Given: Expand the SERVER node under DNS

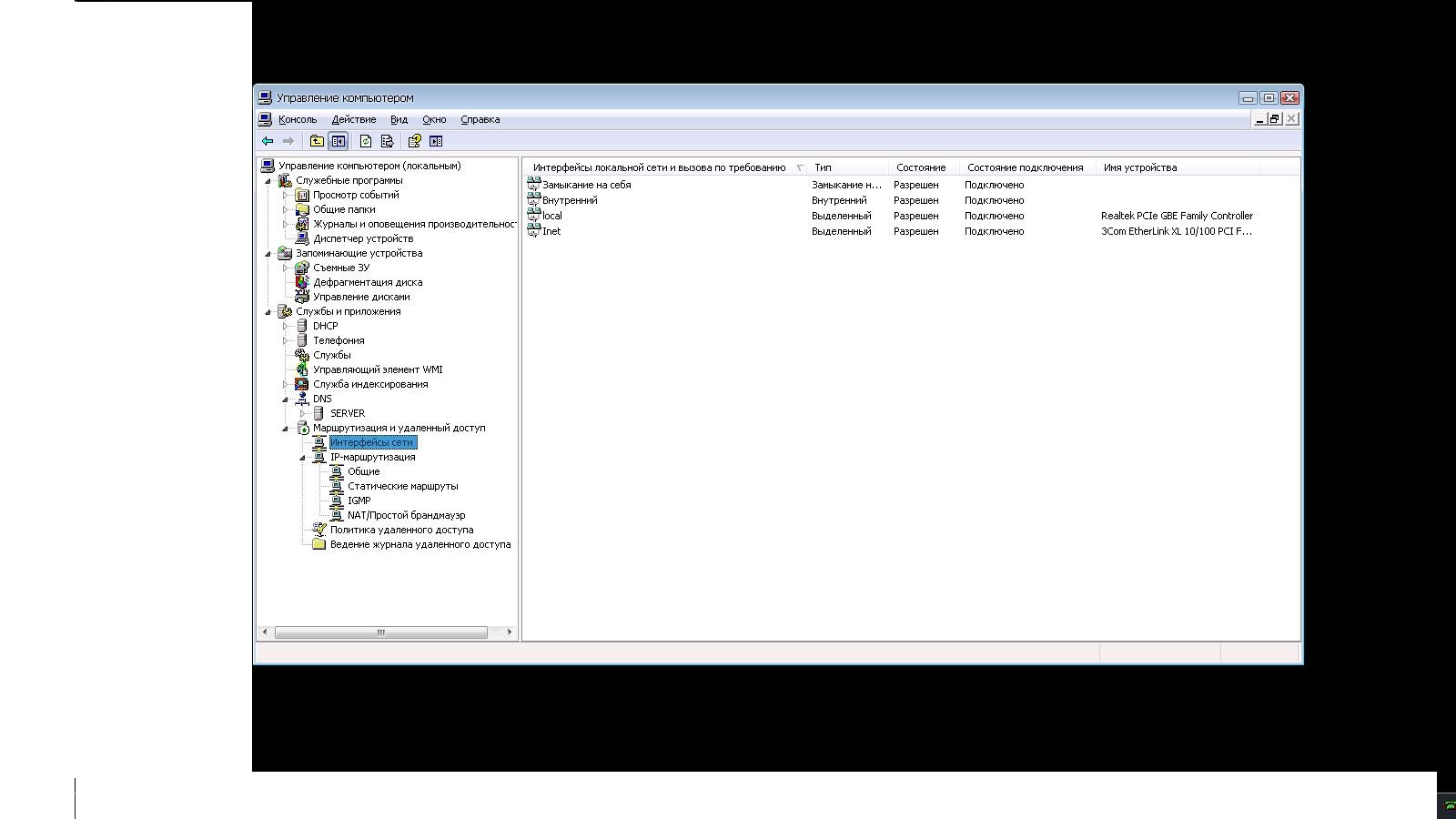Looking at the screenshot, I should [302, 413].
